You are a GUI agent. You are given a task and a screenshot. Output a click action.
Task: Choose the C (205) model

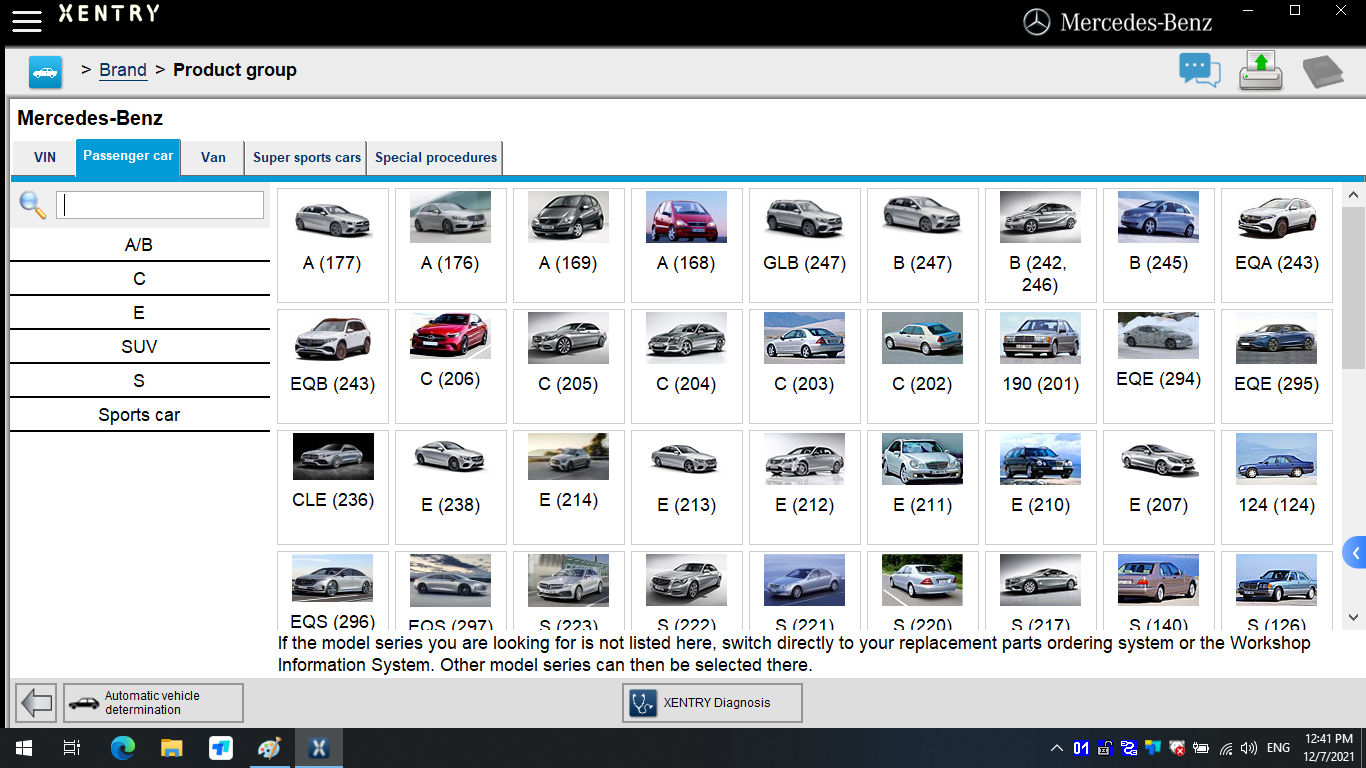pos(569,366)
